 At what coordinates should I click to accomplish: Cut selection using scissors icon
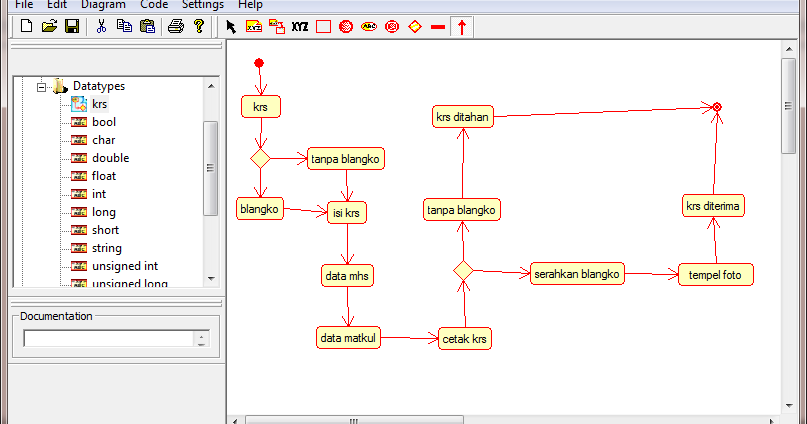point(101,26)
